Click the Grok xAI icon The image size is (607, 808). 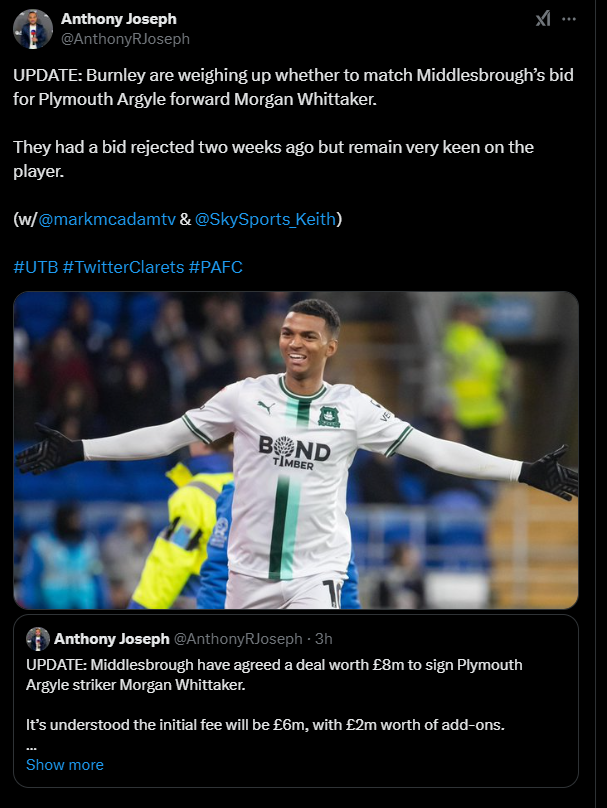(543, 19)
